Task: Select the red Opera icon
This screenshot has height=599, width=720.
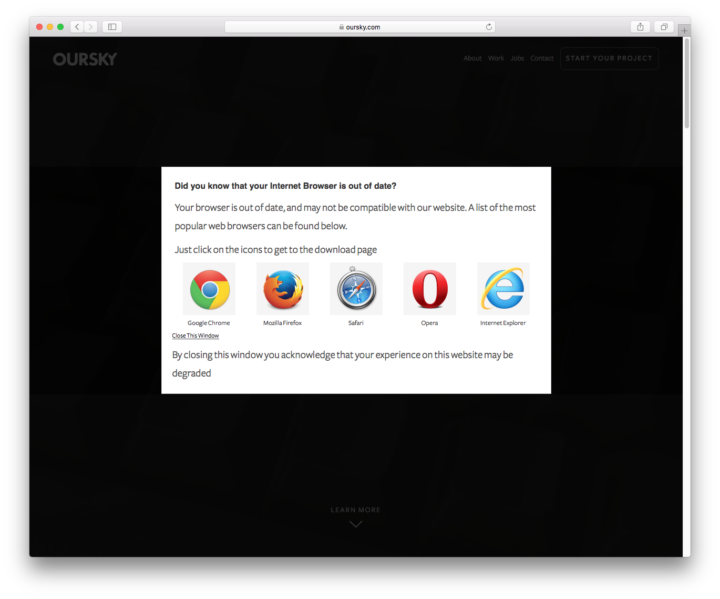Action: (430, 289)
